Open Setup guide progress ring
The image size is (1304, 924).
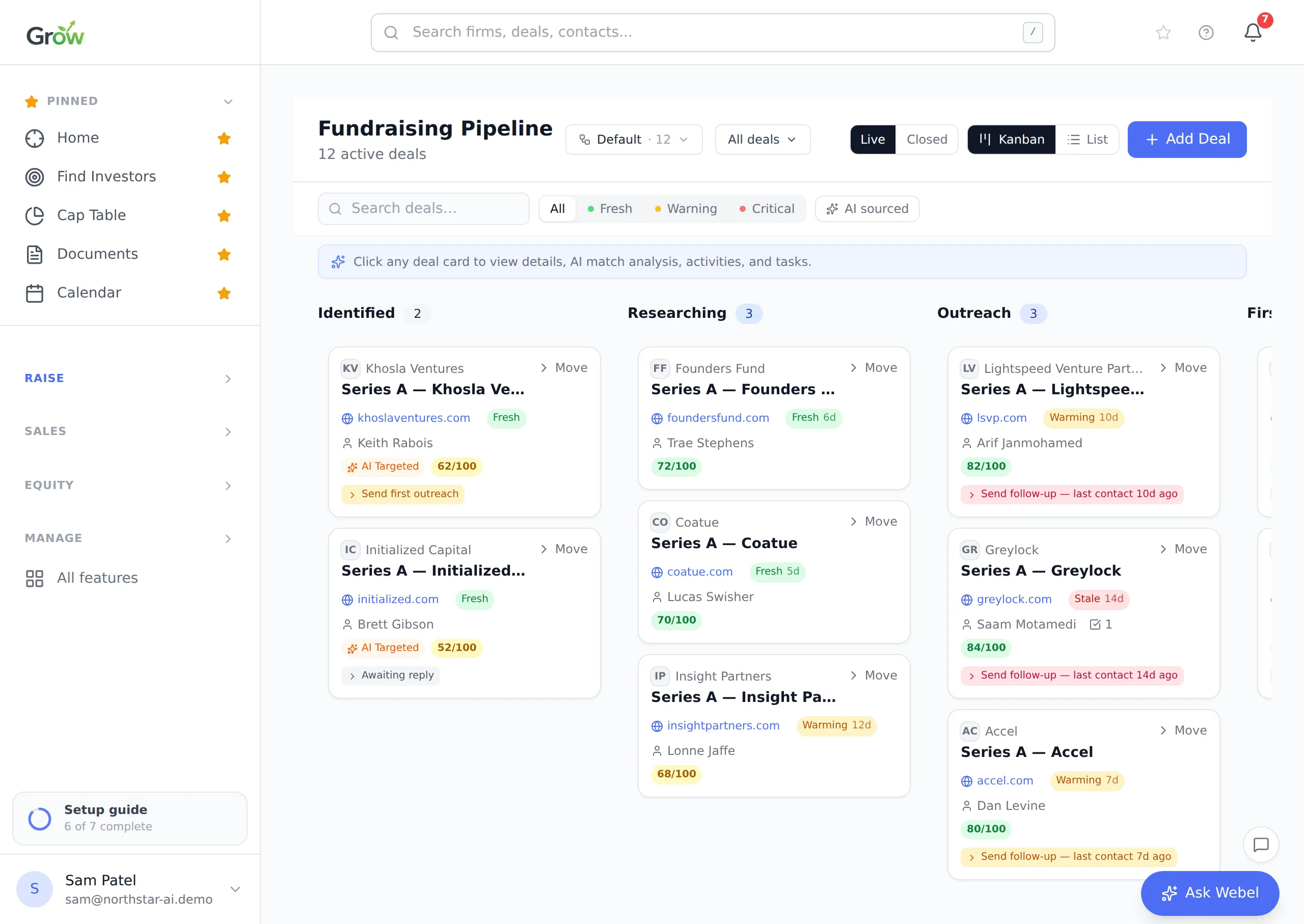tap(39, 818)
